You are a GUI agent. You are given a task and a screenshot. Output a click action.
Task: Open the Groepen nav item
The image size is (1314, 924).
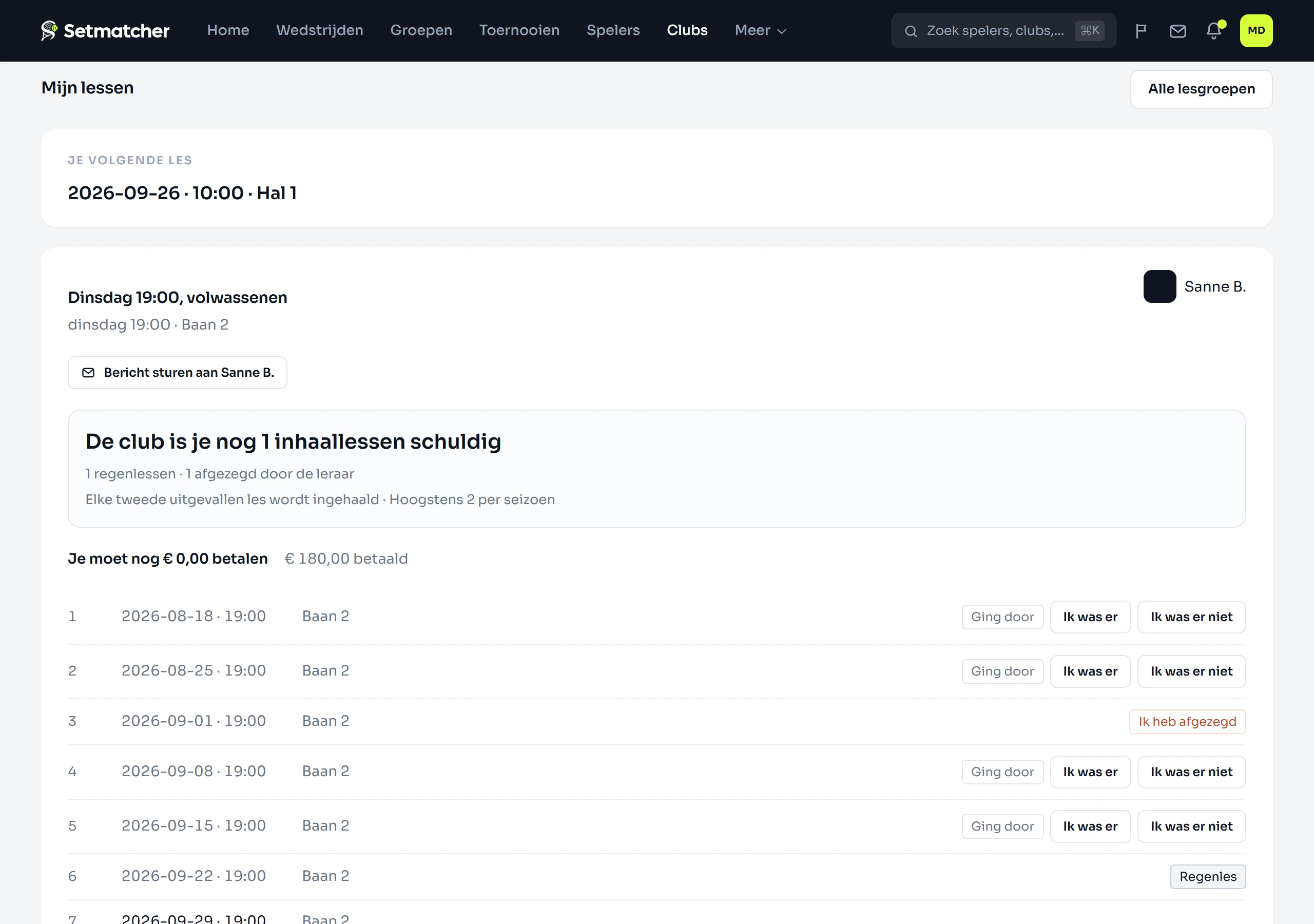tap(421, 30)
